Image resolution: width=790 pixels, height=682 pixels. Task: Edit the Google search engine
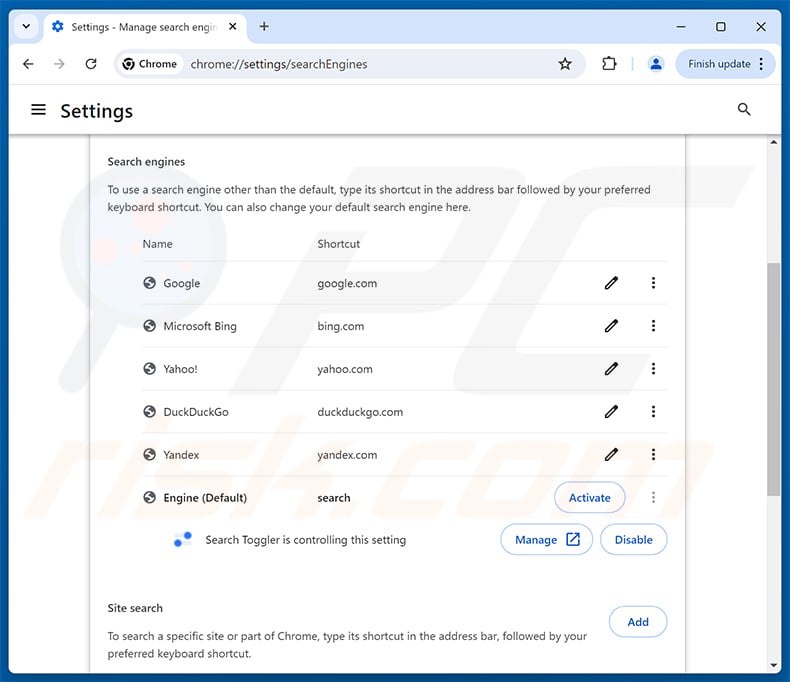pyautogui.click(x=611, y=283)
